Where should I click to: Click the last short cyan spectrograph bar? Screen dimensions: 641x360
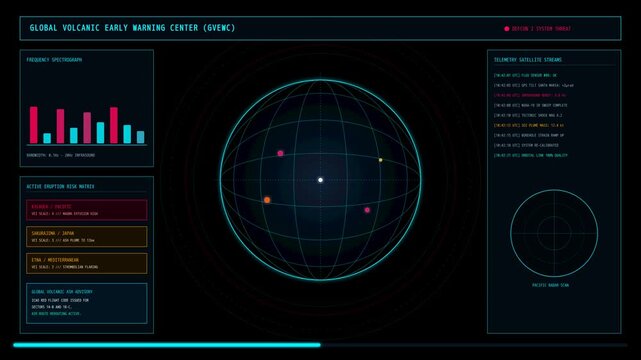point(140,137)
